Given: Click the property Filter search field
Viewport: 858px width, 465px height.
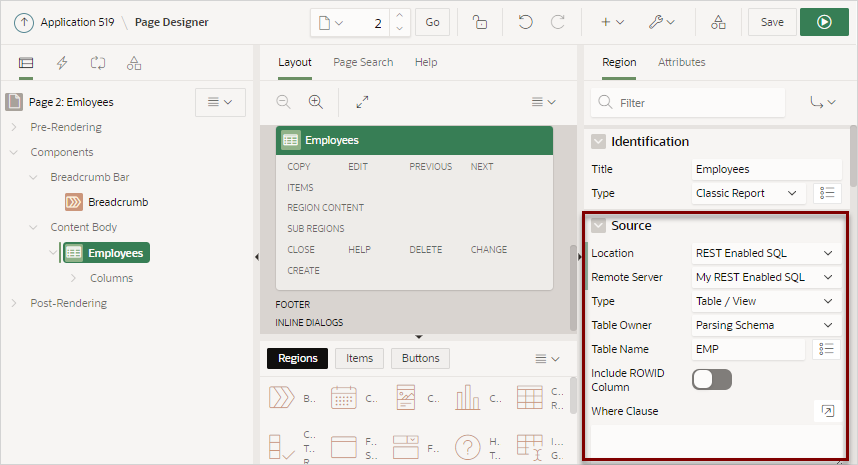Looking at the screenshot, I should pos(688,103).
